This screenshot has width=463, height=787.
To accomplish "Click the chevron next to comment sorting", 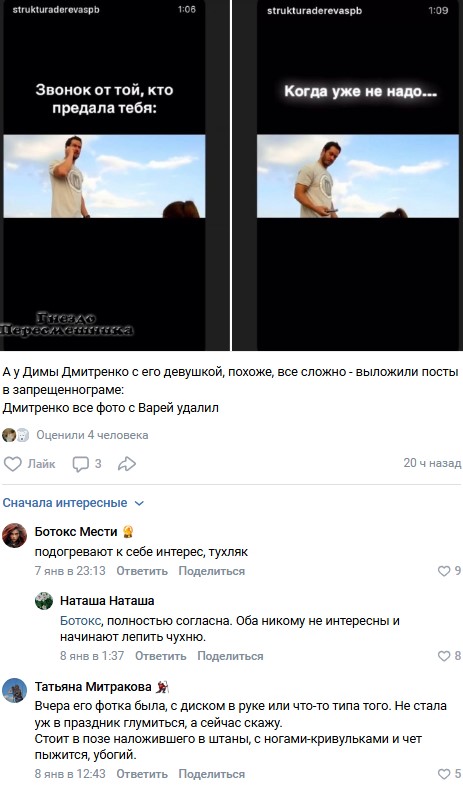I will pos(140,503).
